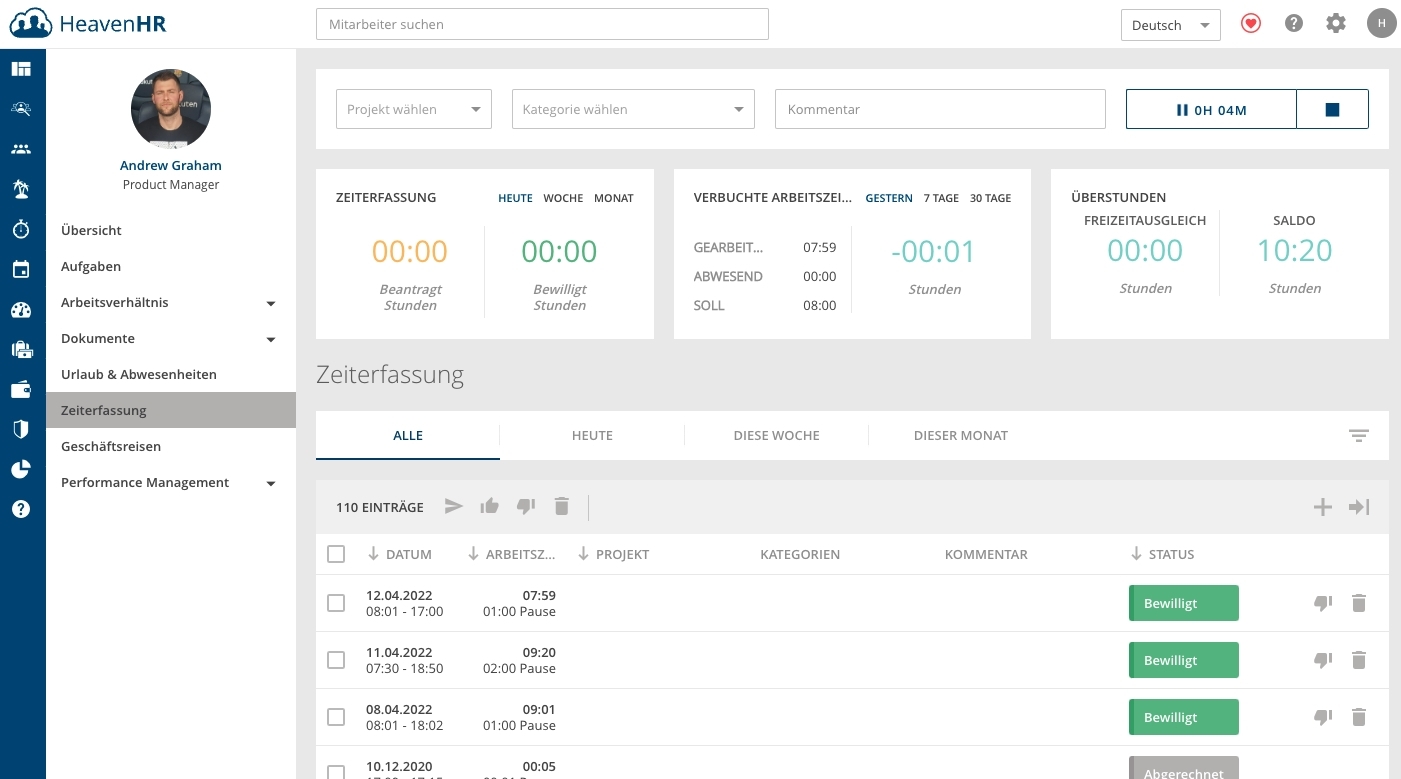1401x779 pixels.
Task: Select WOCHE in the Zeiterfassung card
Action: coord(563,198)
